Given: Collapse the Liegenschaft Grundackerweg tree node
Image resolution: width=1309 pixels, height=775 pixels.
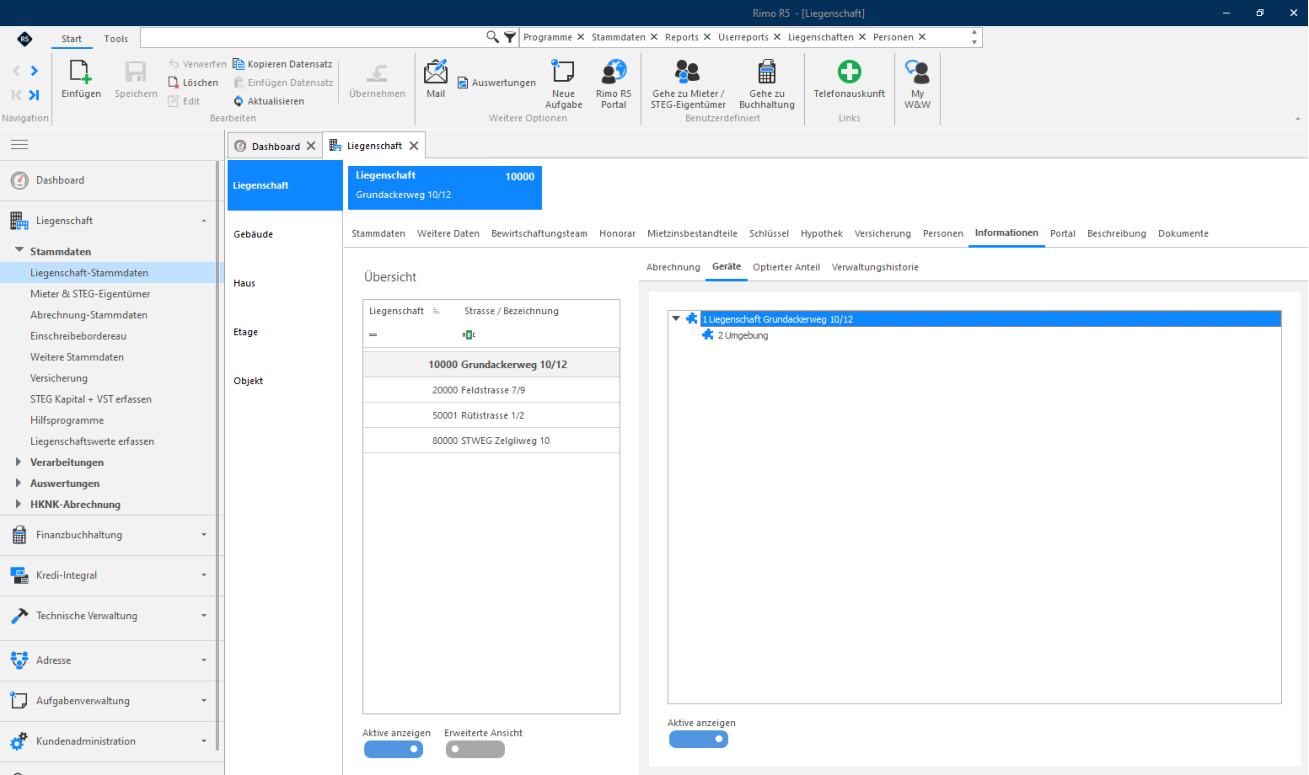Looking at the screenshot, I should 676,319.
